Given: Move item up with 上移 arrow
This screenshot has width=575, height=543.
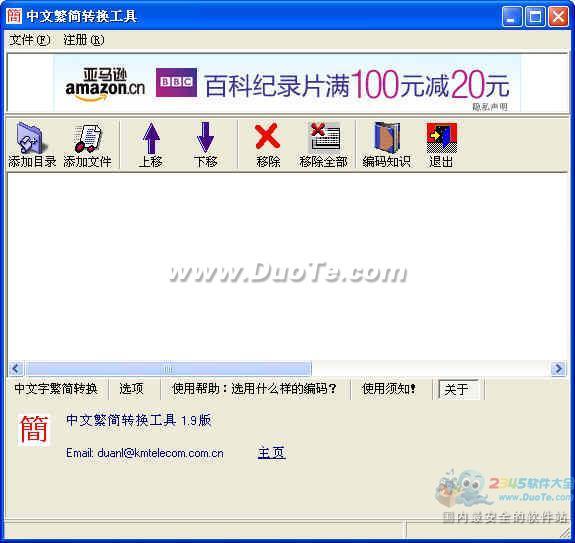Looking at the screenshot, I should coord(151,145).
